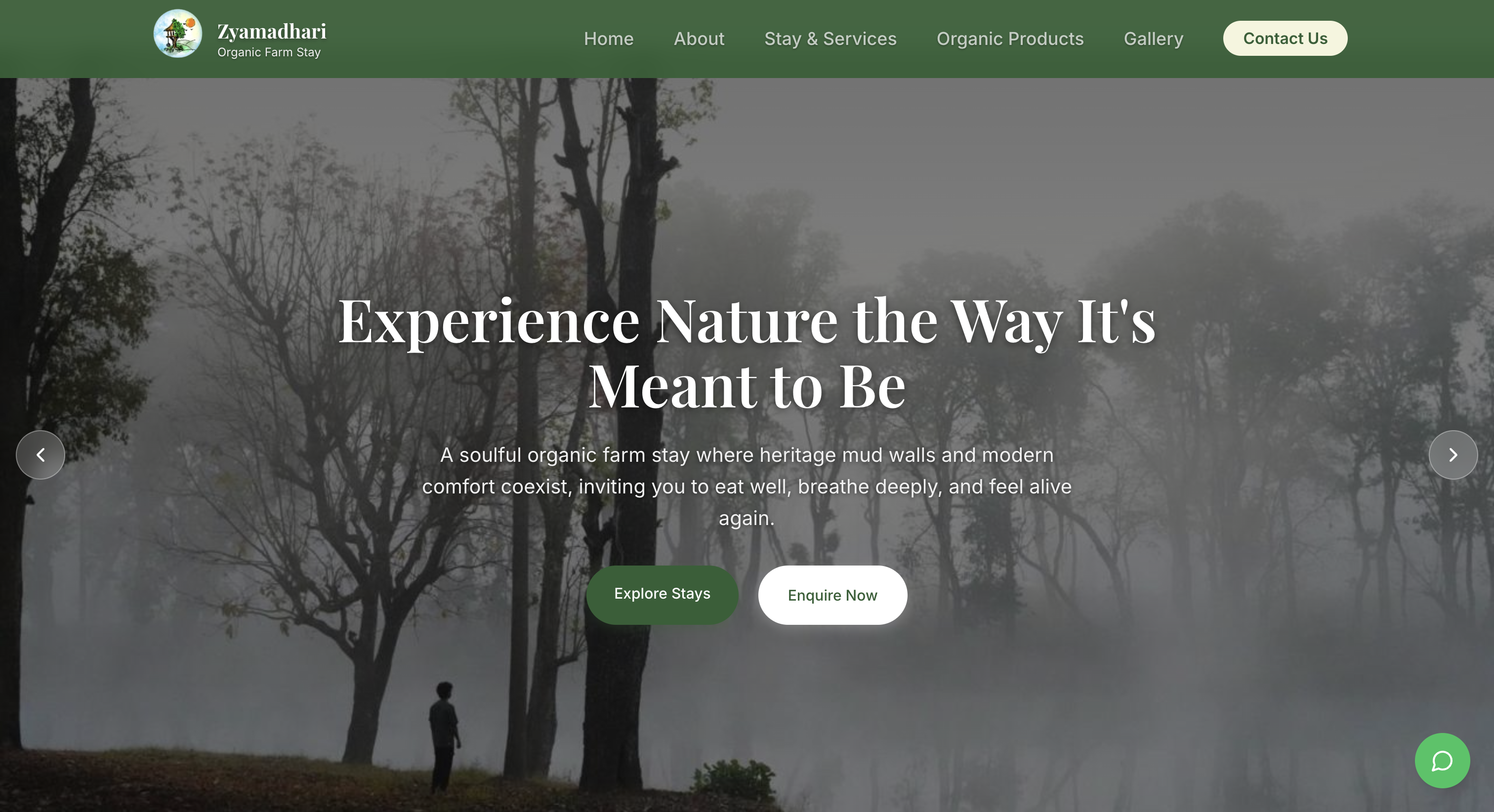The image size is (1494, 812).
Task: Click the Explore Stays button
Action: [662, 594]
